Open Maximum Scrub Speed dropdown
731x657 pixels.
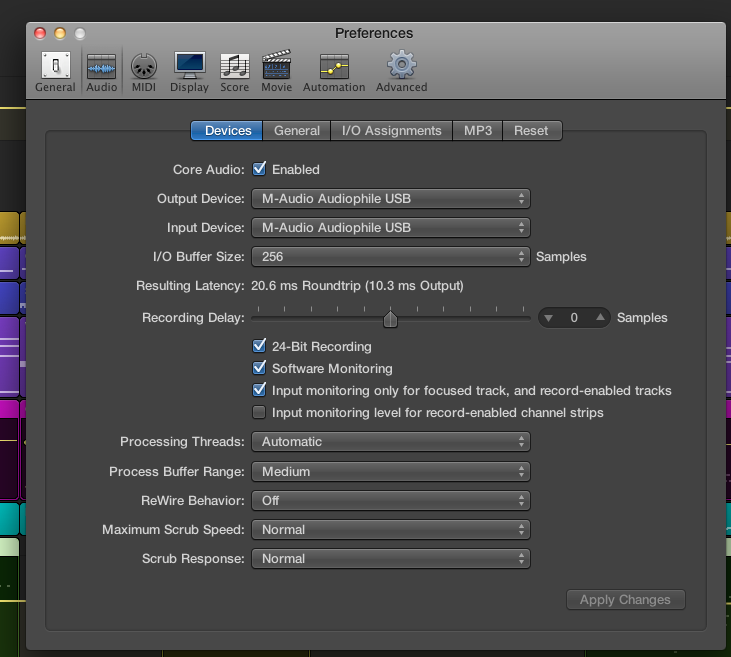click(391, 529)
